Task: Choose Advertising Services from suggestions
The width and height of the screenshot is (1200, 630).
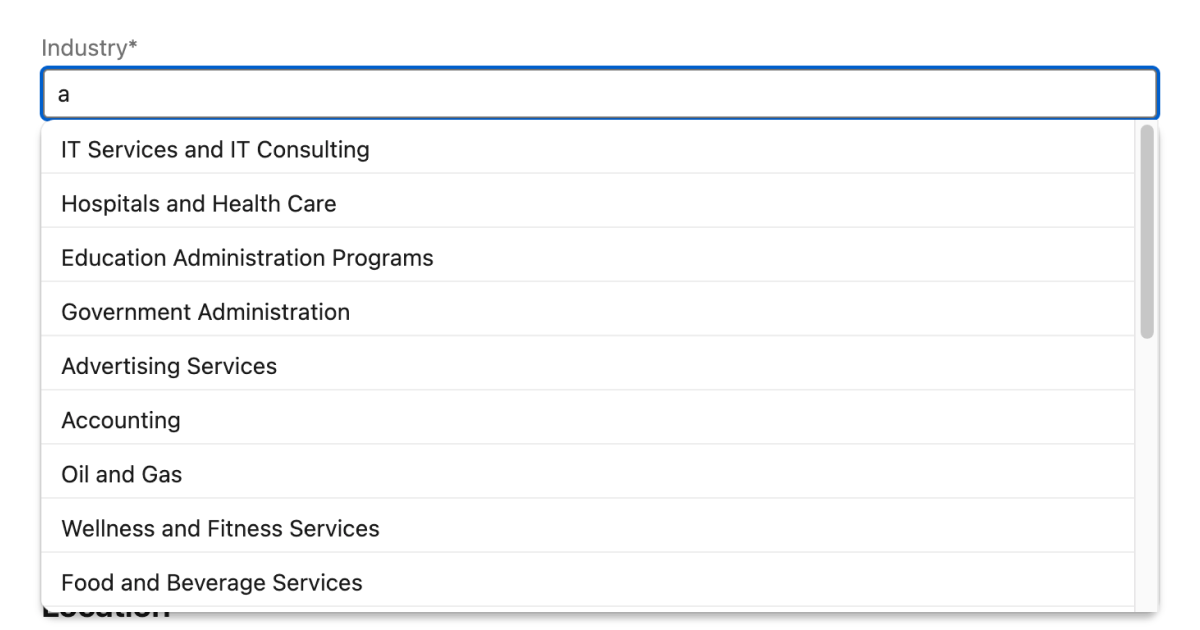Action: [x=169, y=366]
